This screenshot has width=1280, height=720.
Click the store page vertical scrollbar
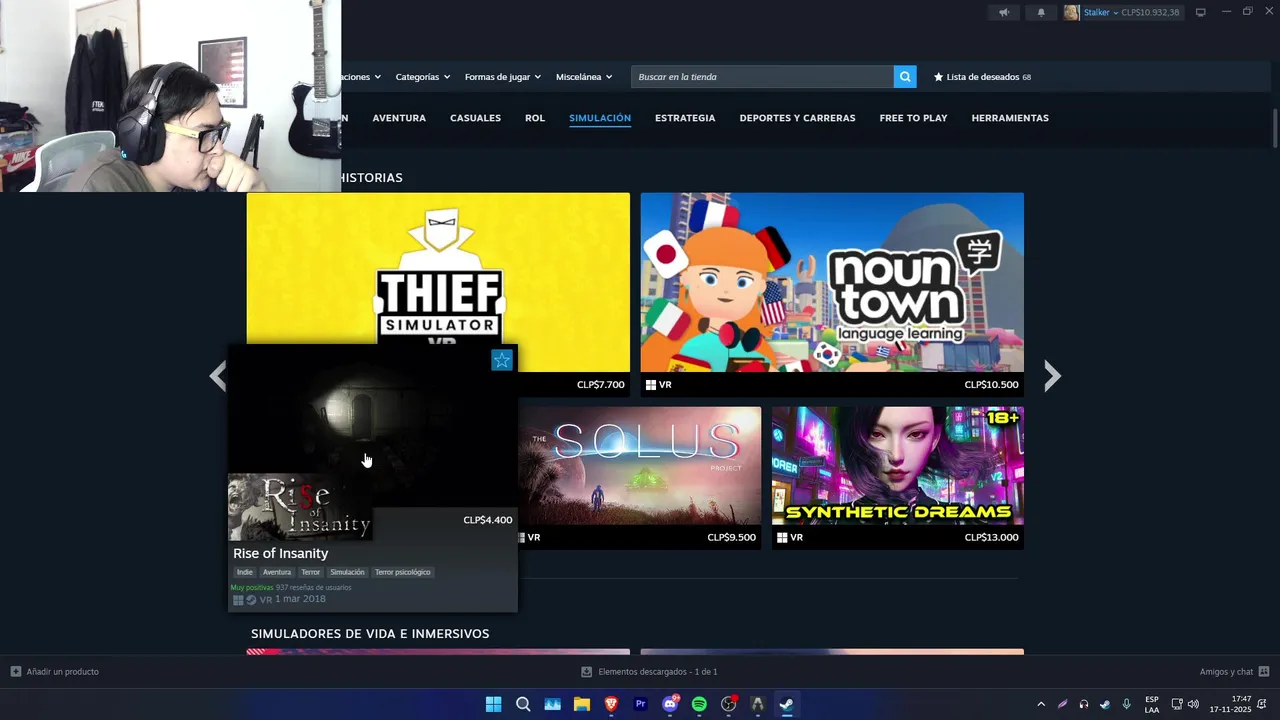pos(1274,128)
